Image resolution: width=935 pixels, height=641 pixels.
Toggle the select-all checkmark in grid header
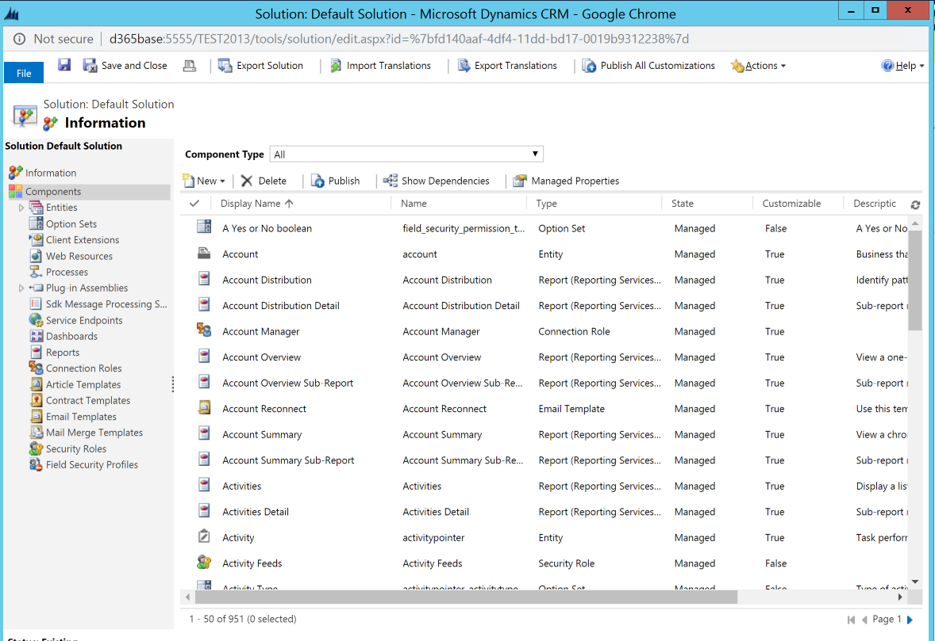194,203
